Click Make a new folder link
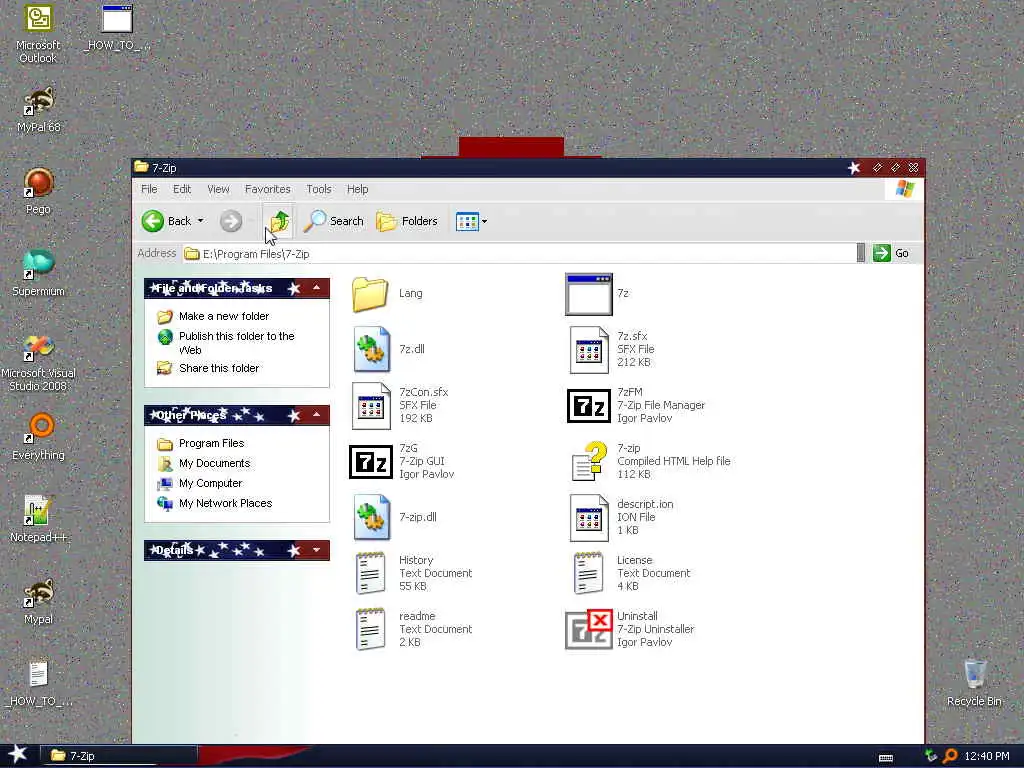This screenshot has height=768, width=1024. 224,316
